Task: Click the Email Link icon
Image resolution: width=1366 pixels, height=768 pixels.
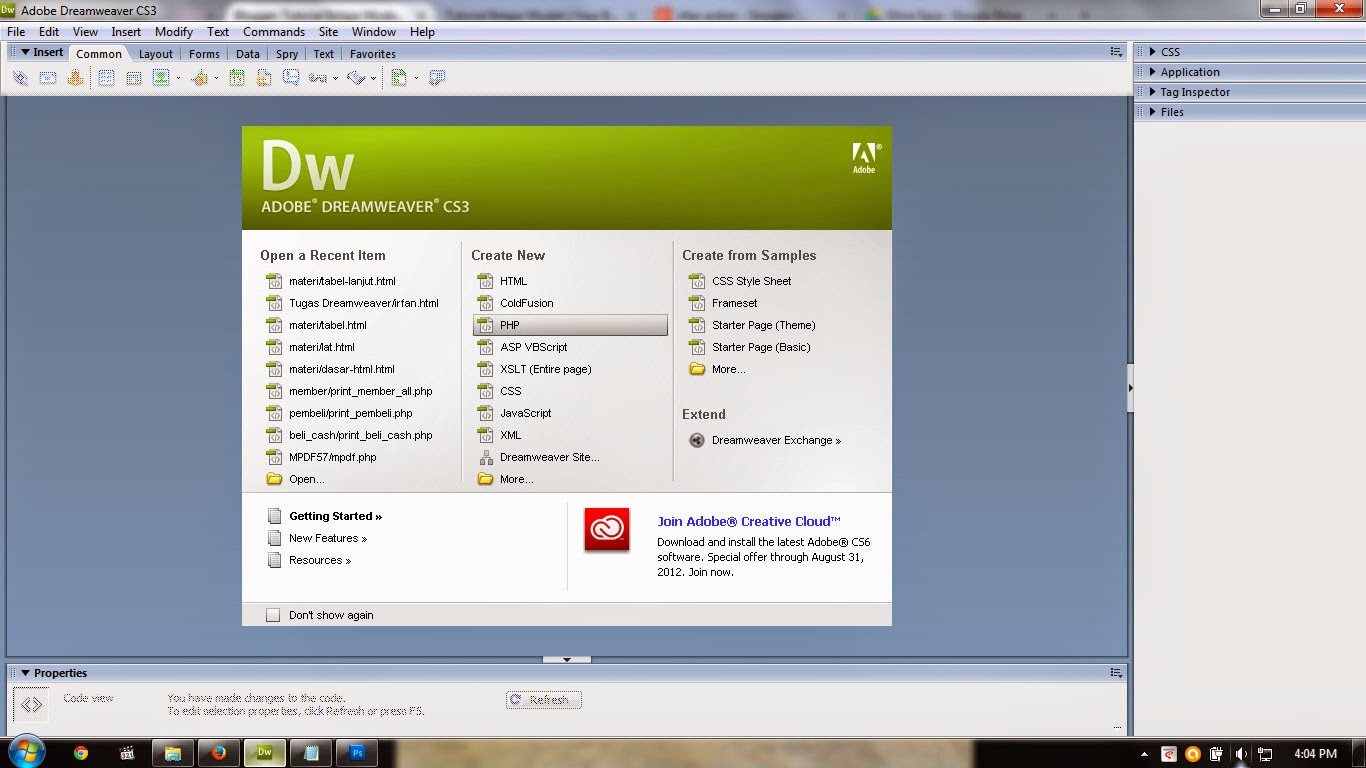Action: tap(48, 78)
